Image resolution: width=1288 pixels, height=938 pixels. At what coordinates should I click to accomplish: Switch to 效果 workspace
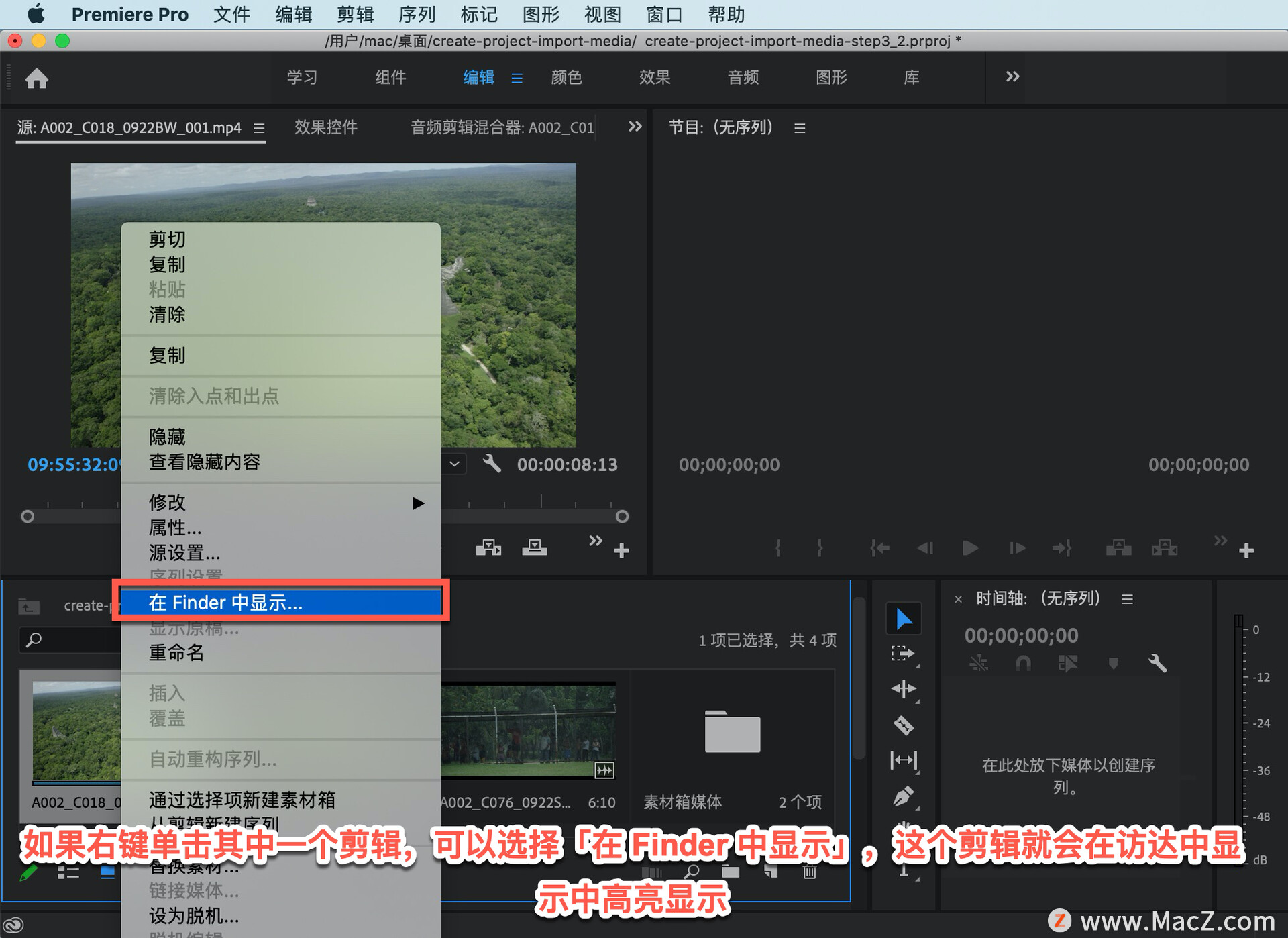tap(655, 77)
